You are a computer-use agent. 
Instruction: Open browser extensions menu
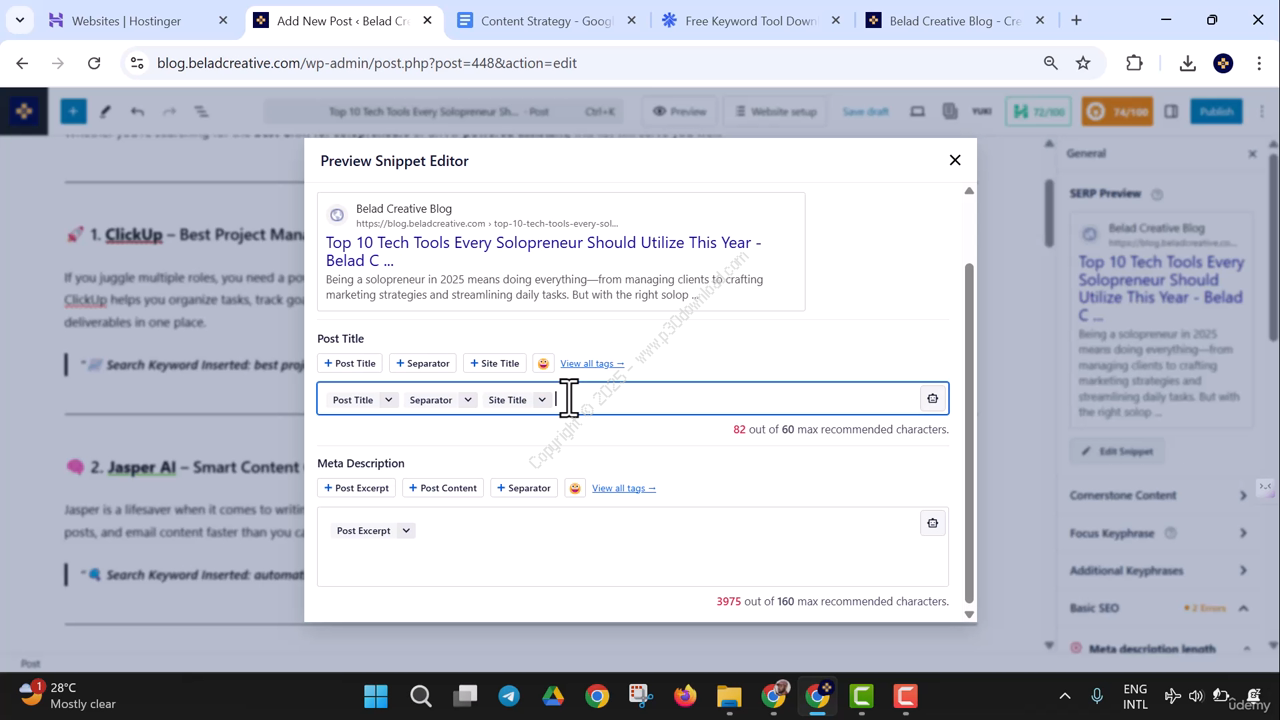click(x=1134, y=63)
